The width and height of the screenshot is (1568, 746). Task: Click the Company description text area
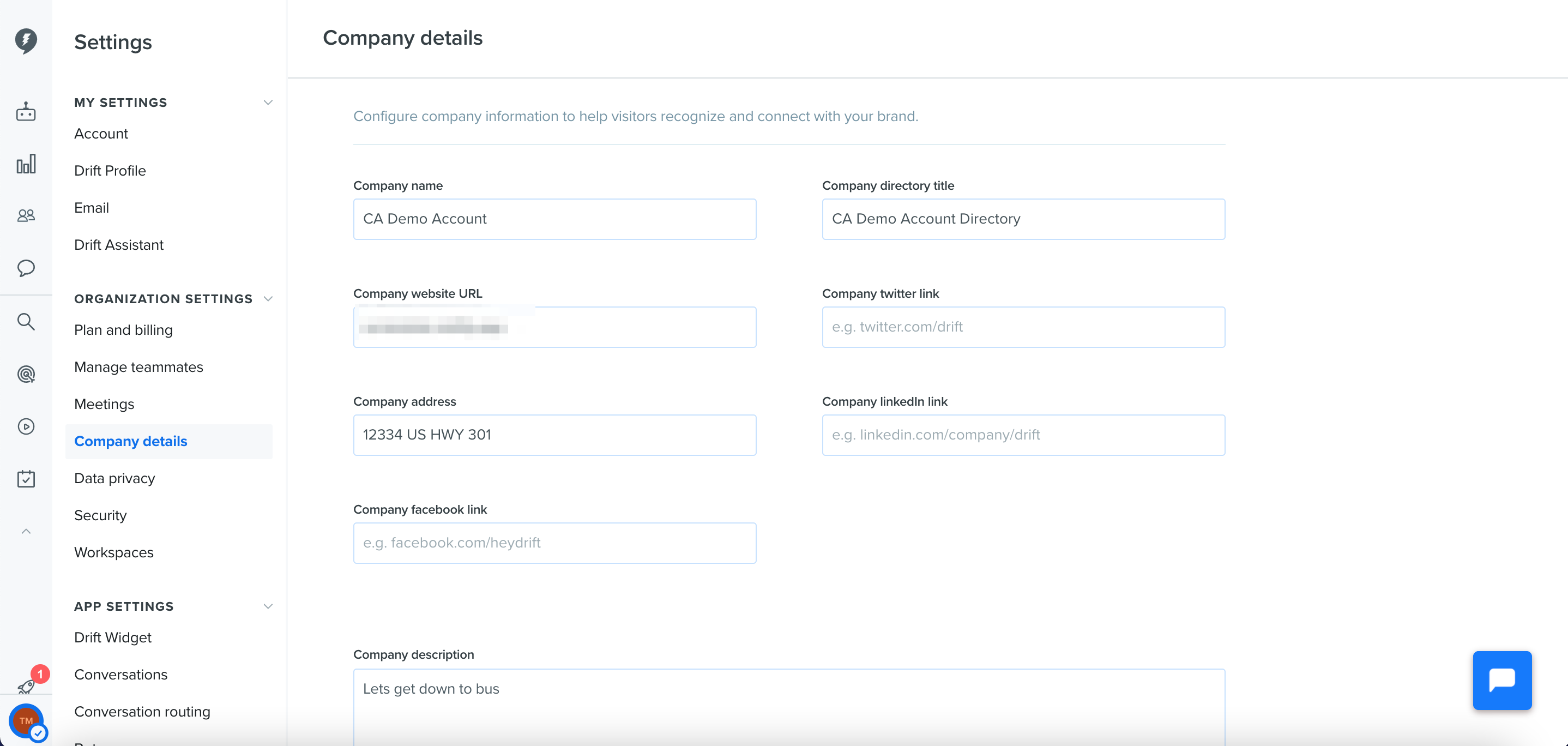click(789, 707)
